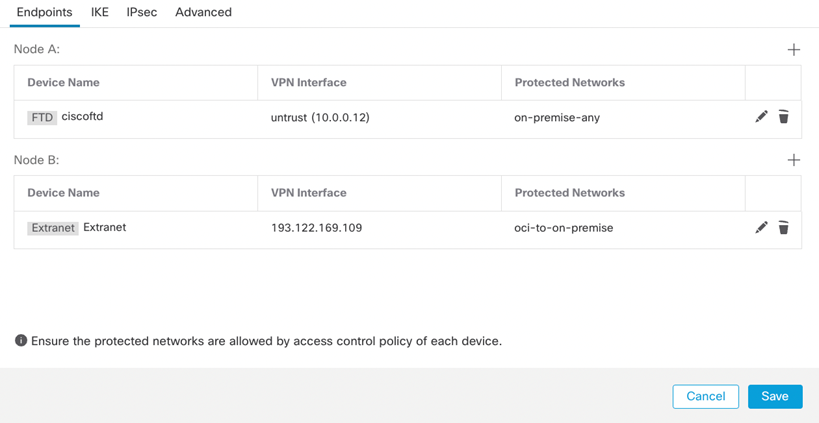819x423 pixels.
Task: Add a new Node A endpoint
Action: (793, 49)
